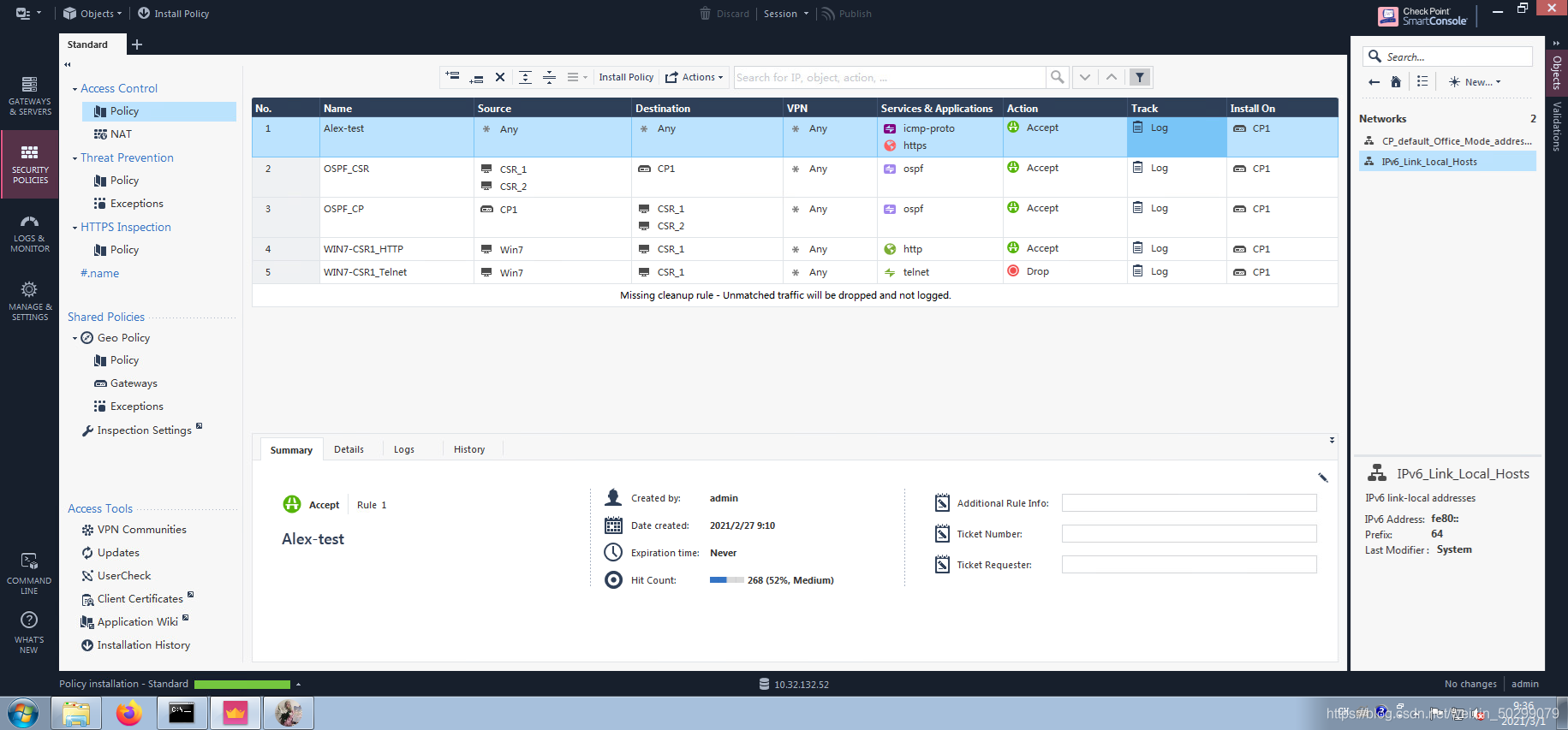Image resolution: width=1568 pixels, height=730 pixels.
Task: Open the Actions dropdown in rulebase toolbar
Action: 695,77
